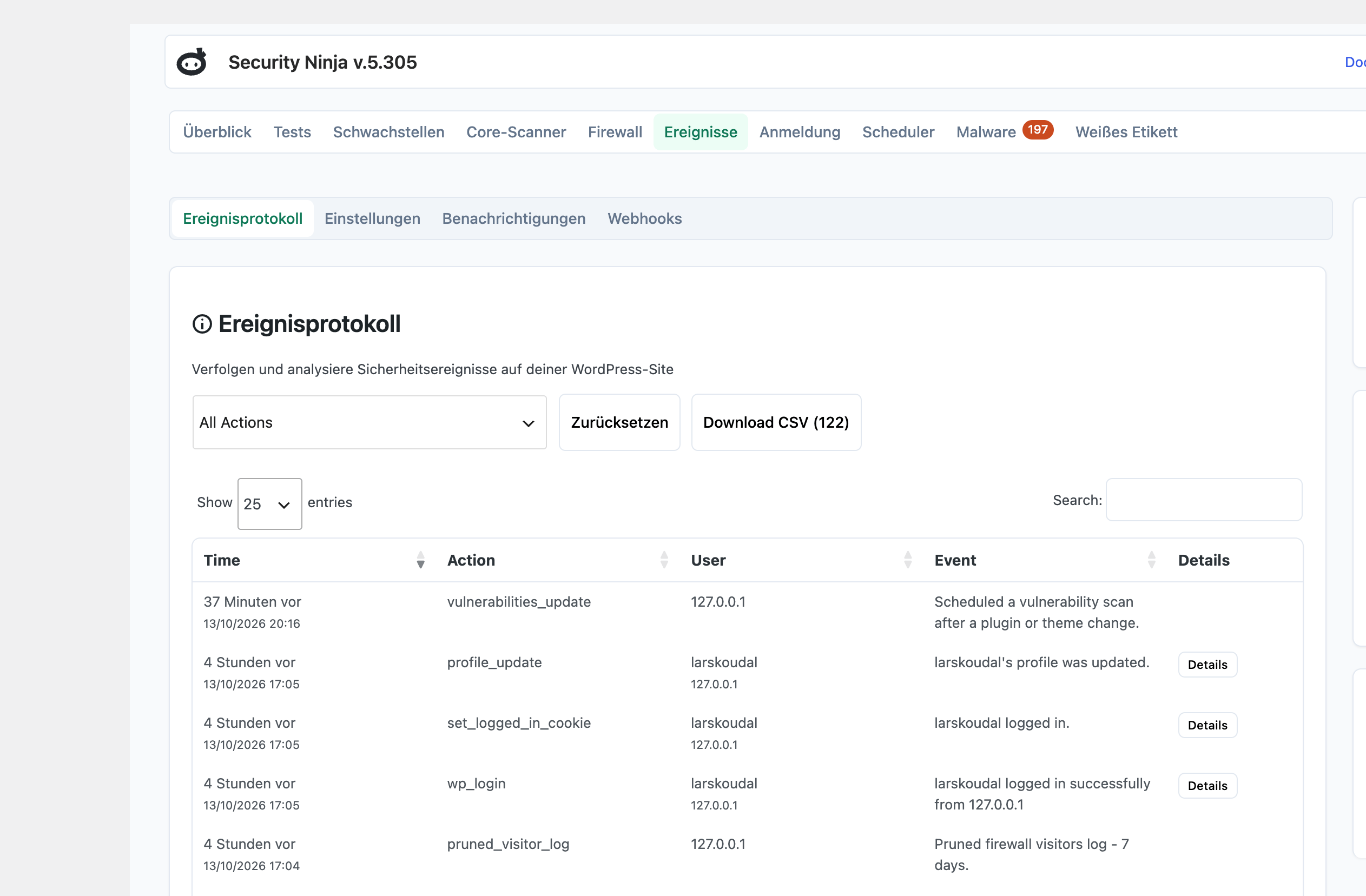Open the Core-Scanner tab
The image size is (1366, 896).
(x=516, y=132)
